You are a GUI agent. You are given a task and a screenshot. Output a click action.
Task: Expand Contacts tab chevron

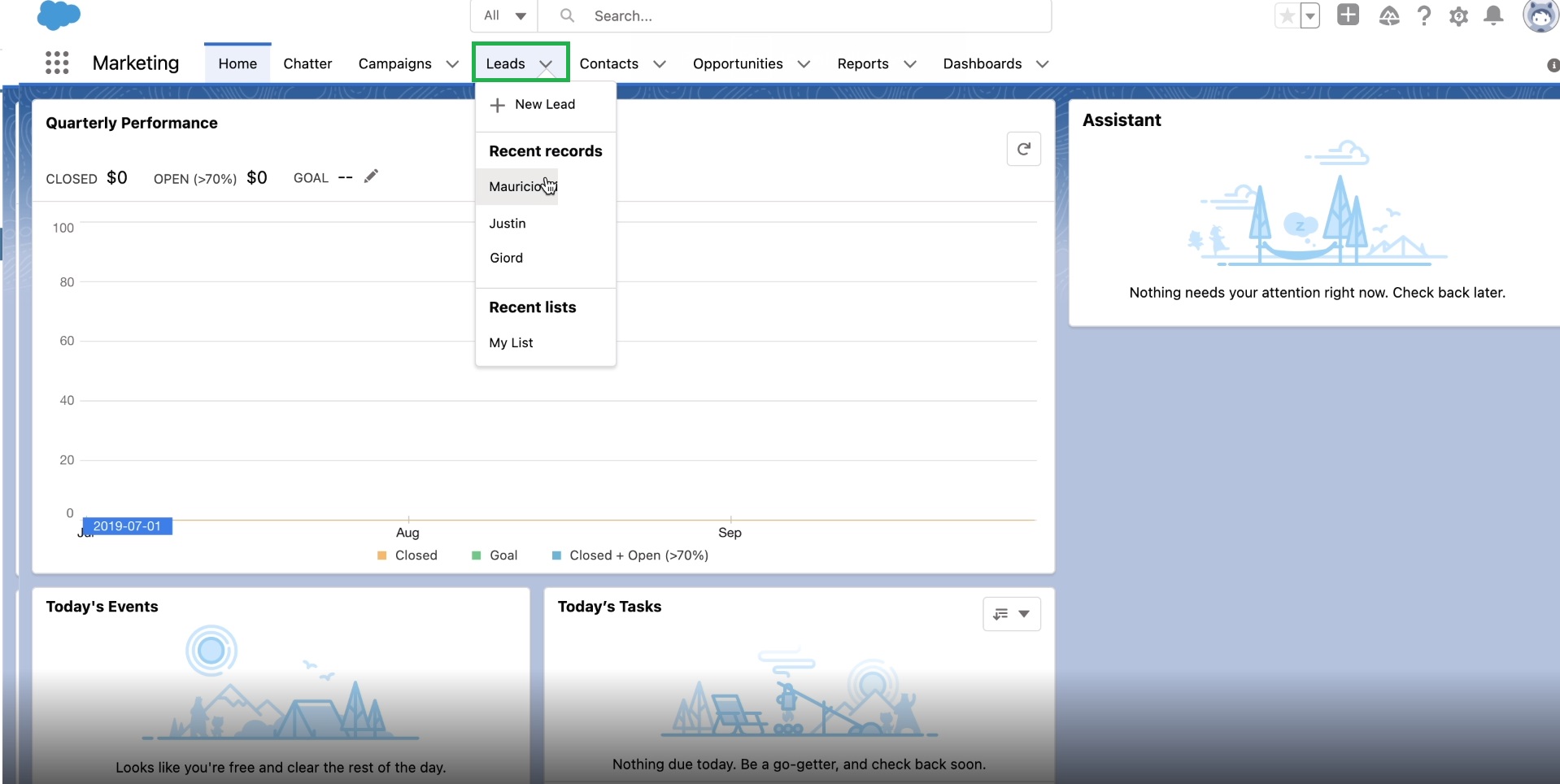click(660, 64)
